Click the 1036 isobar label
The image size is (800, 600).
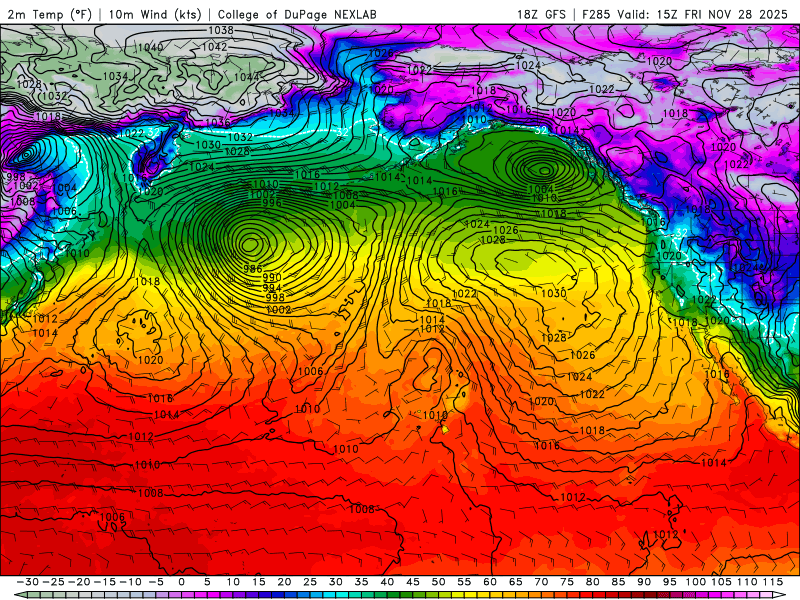(x=218, y=122)
